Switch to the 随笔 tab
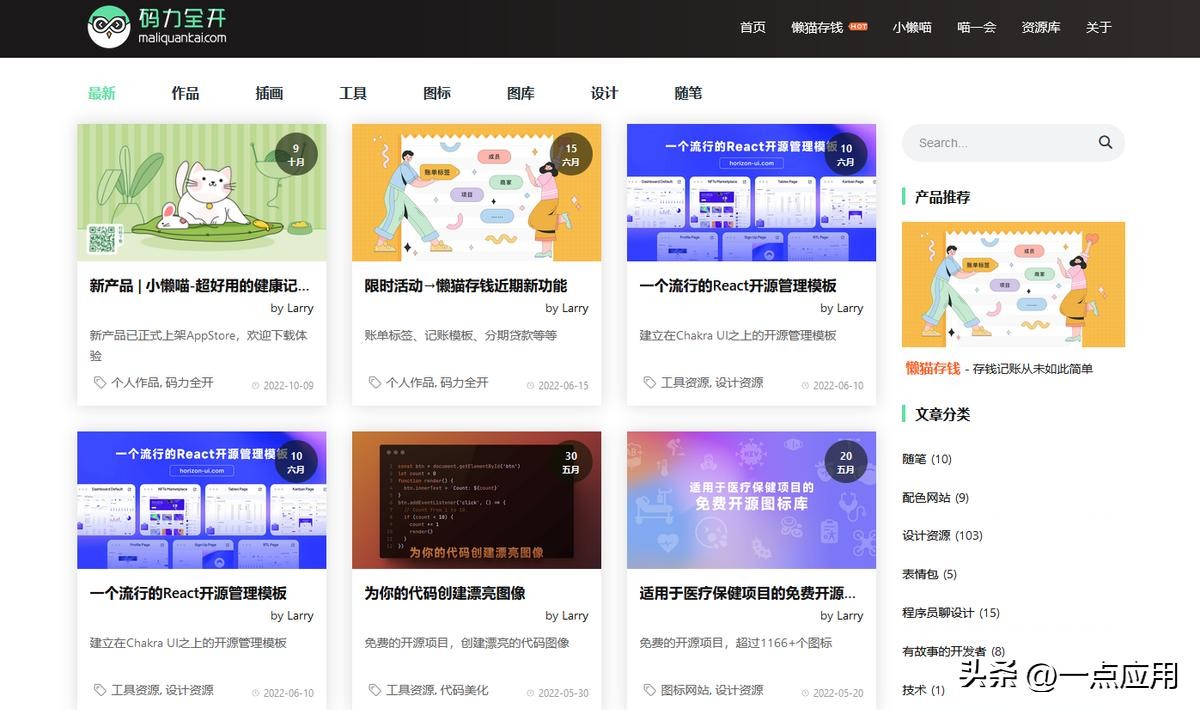 coord(688,93)
